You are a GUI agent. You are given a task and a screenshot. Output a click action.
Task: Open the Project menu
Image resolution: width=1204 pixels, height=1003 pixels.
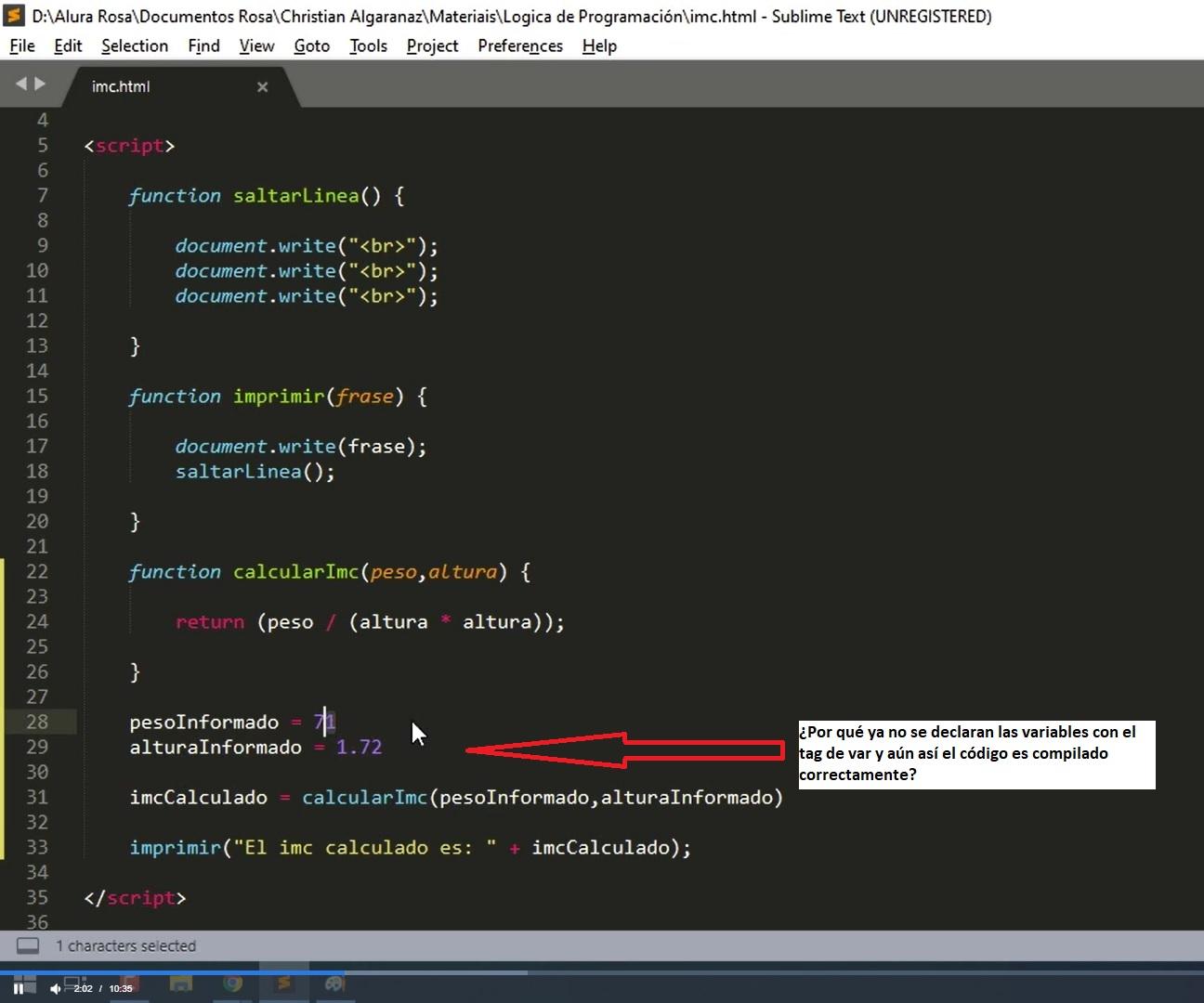tap(432, 46)
